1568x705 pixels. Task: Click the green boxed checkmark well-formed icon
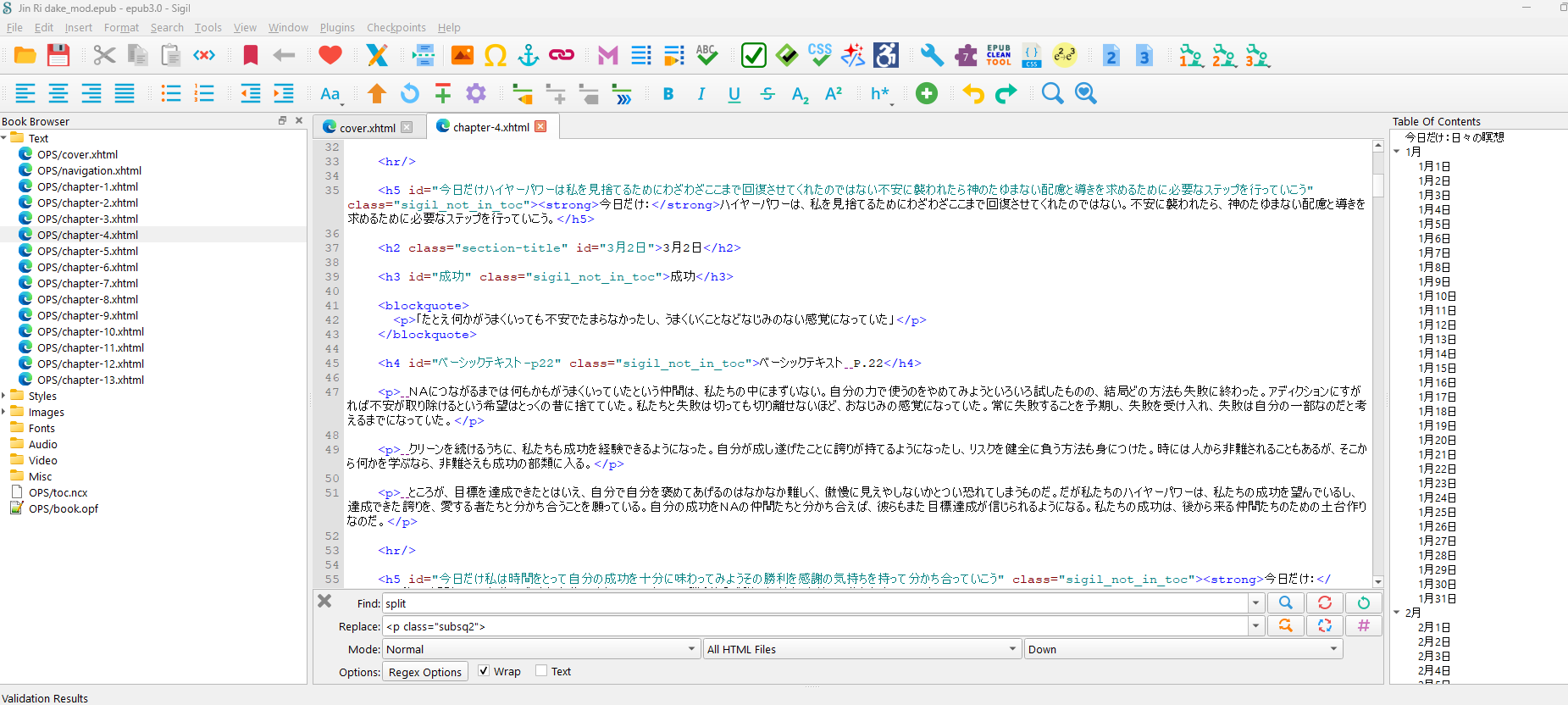tap(754, 56)
